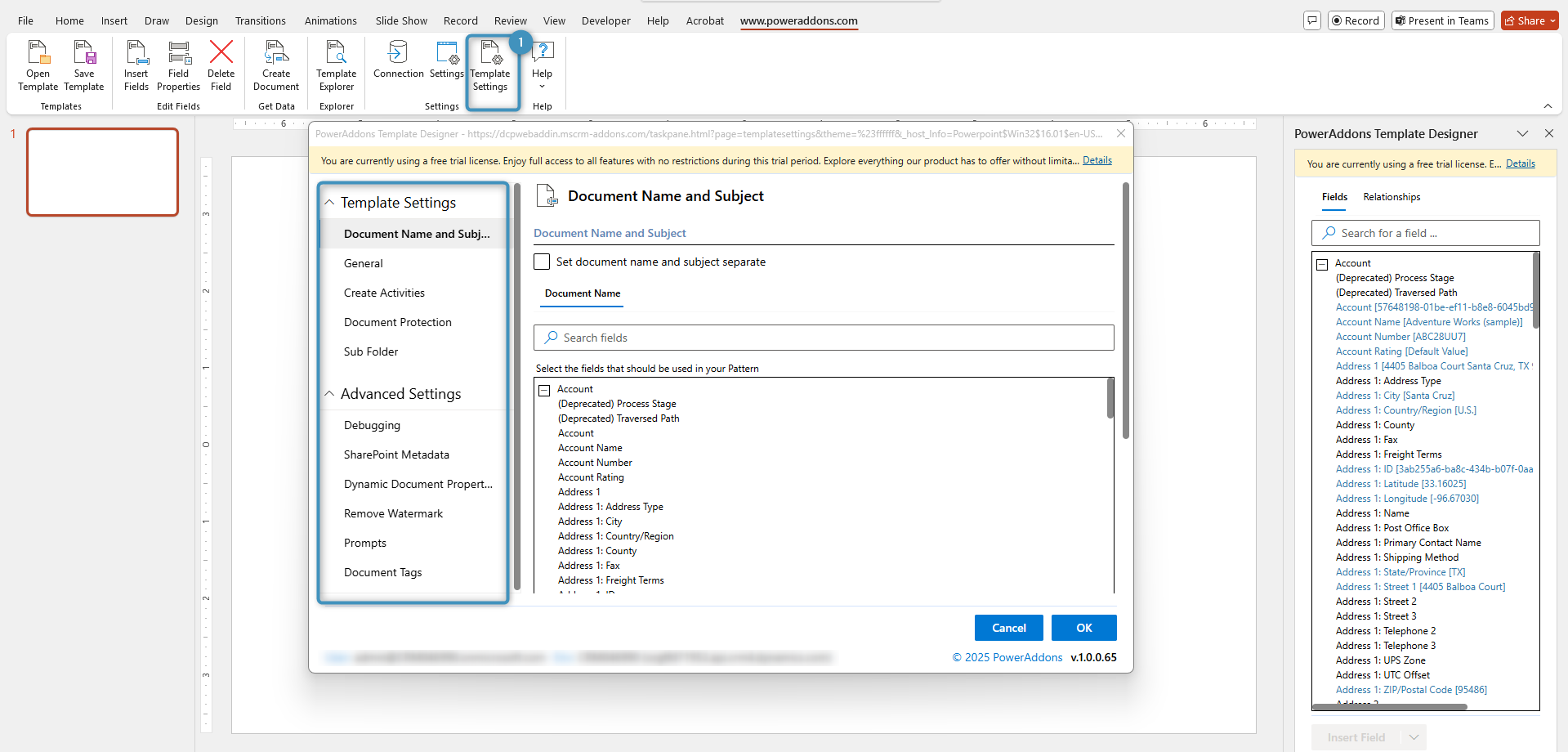Click the dialog field list vertical scrollbar
The image size is (1568, 752).
1110,398
